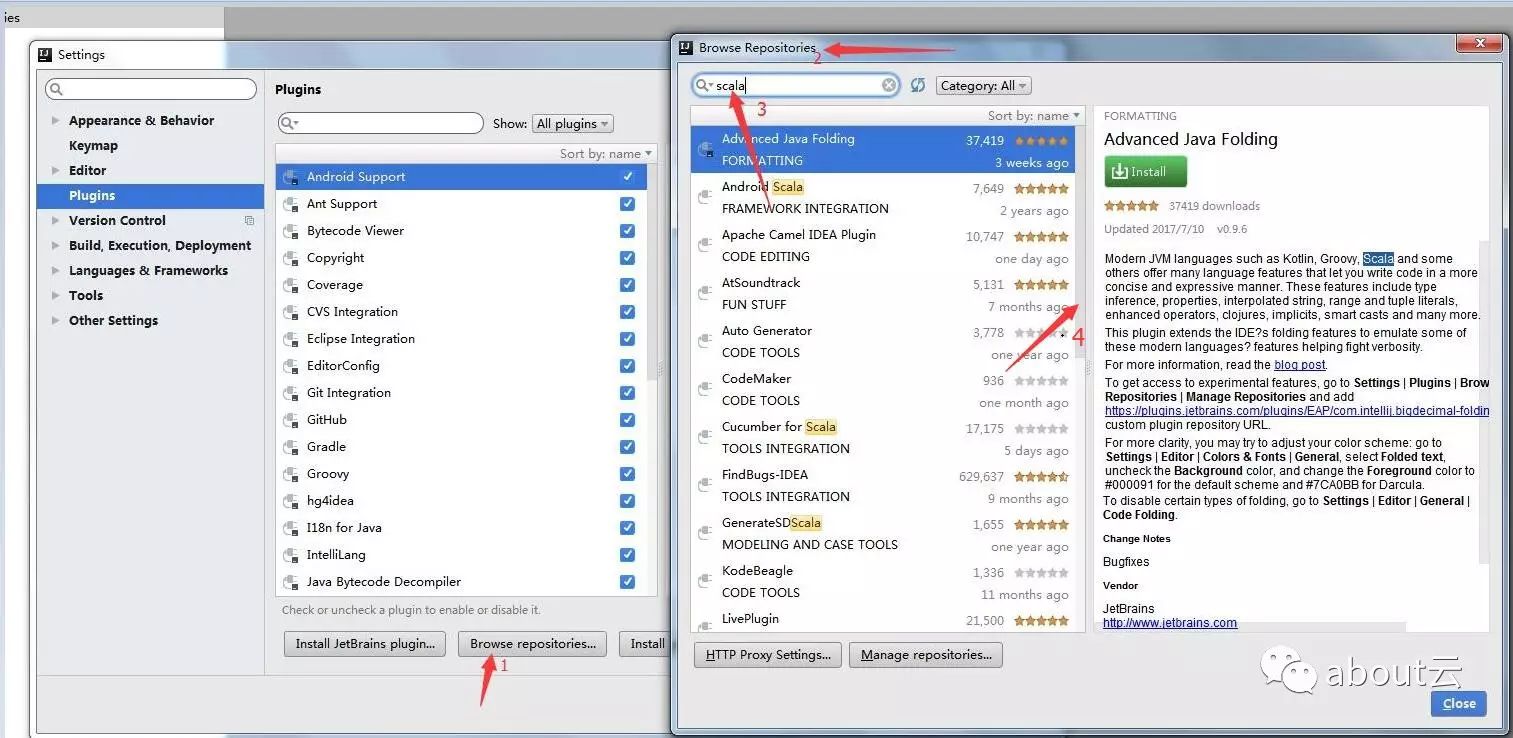This screenshot has width=1513, height=738.
Task: Expand the Tools settings node
Action: (55, 296)
